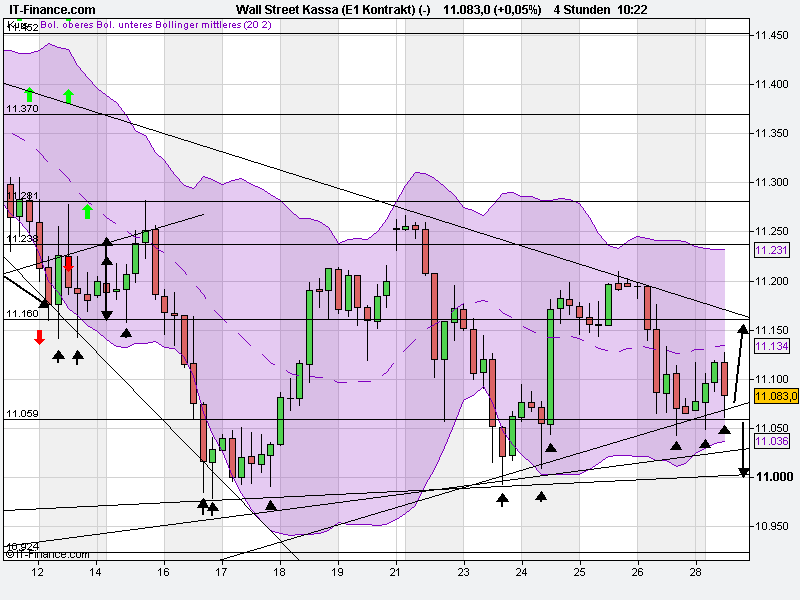Click the 11.059 horizontal line label

[22, 413]
